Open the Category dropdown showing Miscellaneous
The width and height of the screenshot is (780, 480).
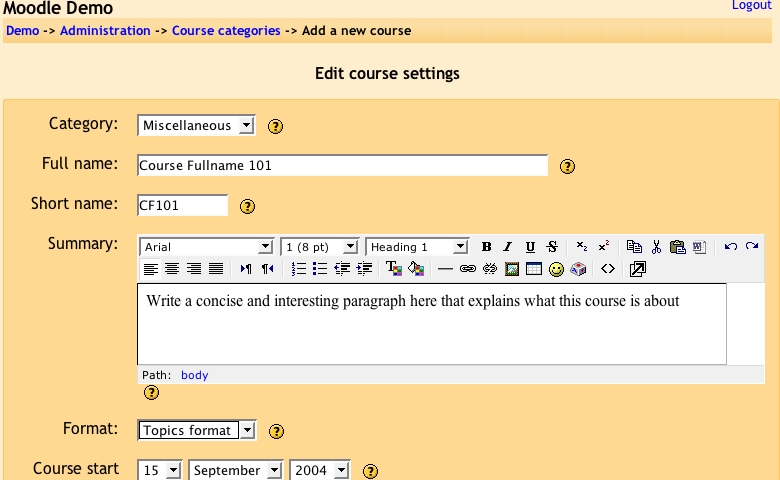[x=196, y=126]
